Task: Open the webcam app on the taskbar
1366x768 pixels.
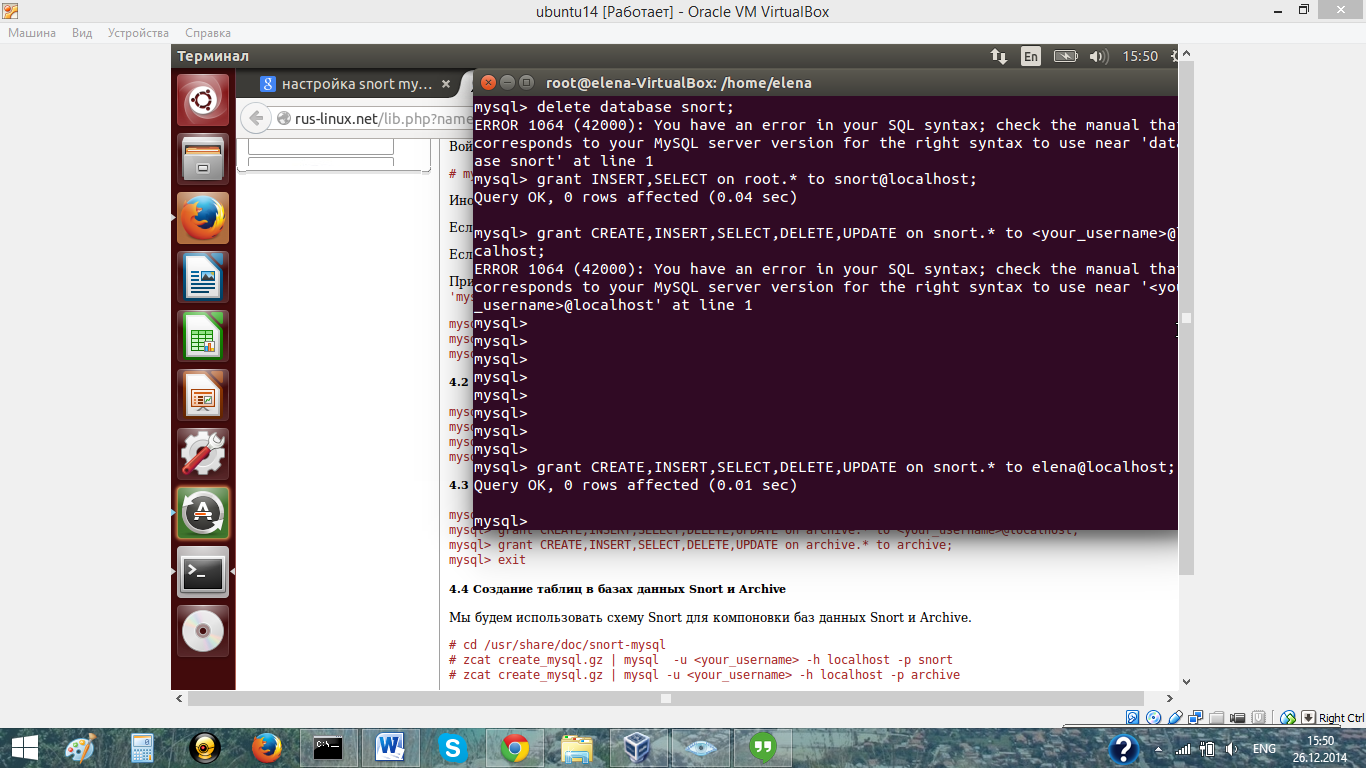Action: pos(205,748)
